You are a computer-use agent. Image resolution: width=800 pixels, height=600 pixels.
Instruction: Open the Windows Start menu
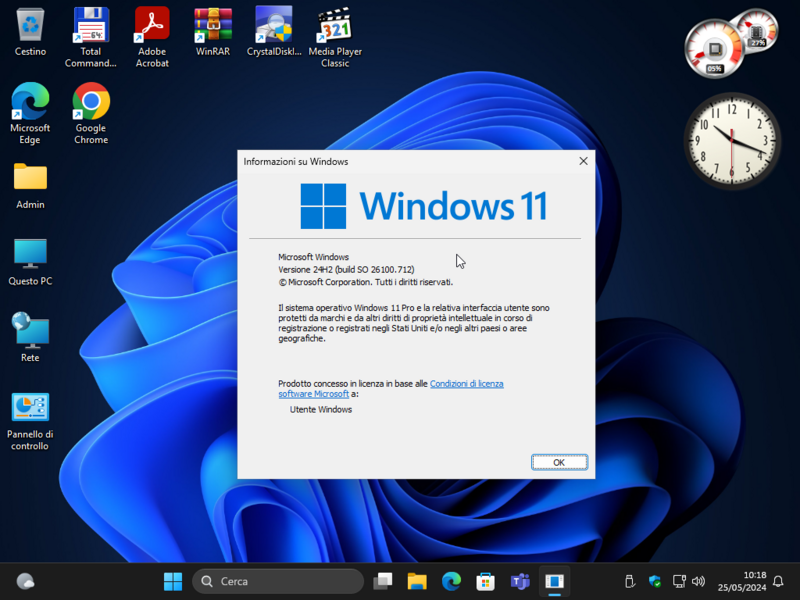(172, 581)
